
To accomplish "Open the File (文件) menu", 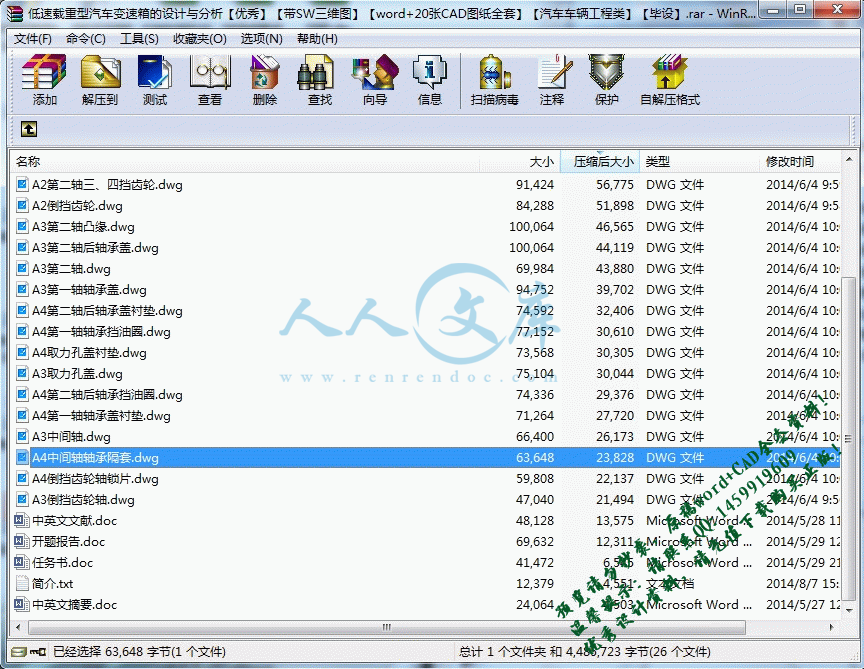I will 33,39.
